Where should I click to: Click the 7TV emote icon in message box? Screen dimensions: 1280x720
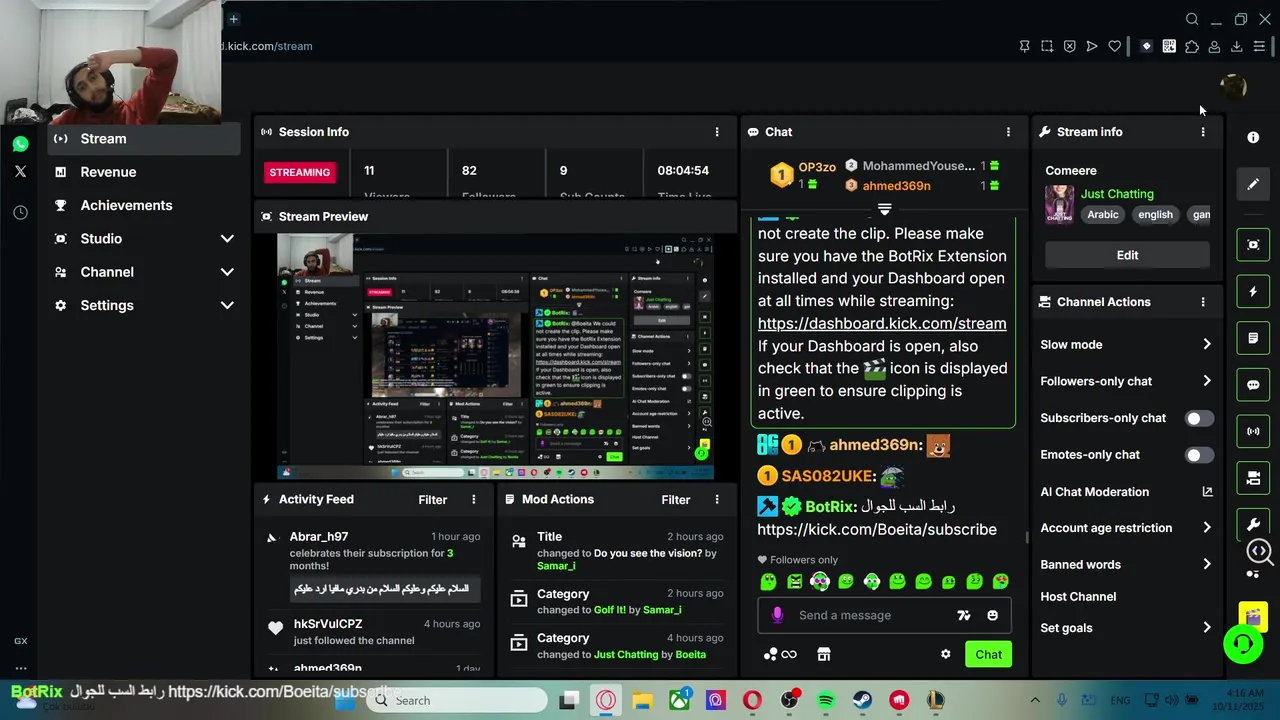coord(964,615)
